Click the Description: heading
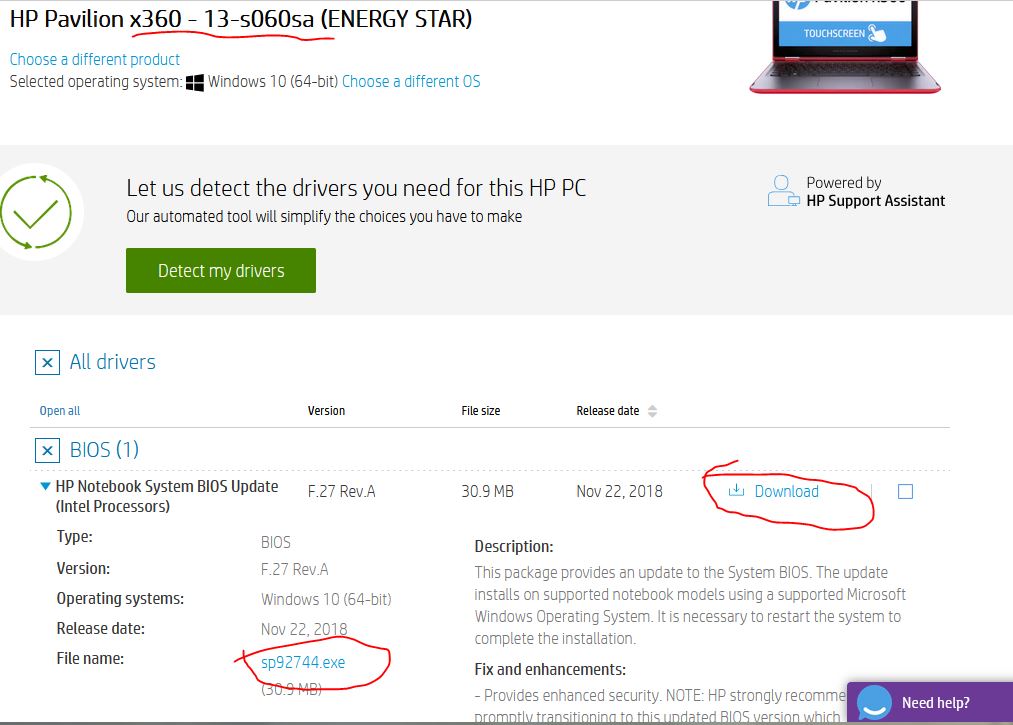Viewport: 1013px width, 725px height. (514, 547)
